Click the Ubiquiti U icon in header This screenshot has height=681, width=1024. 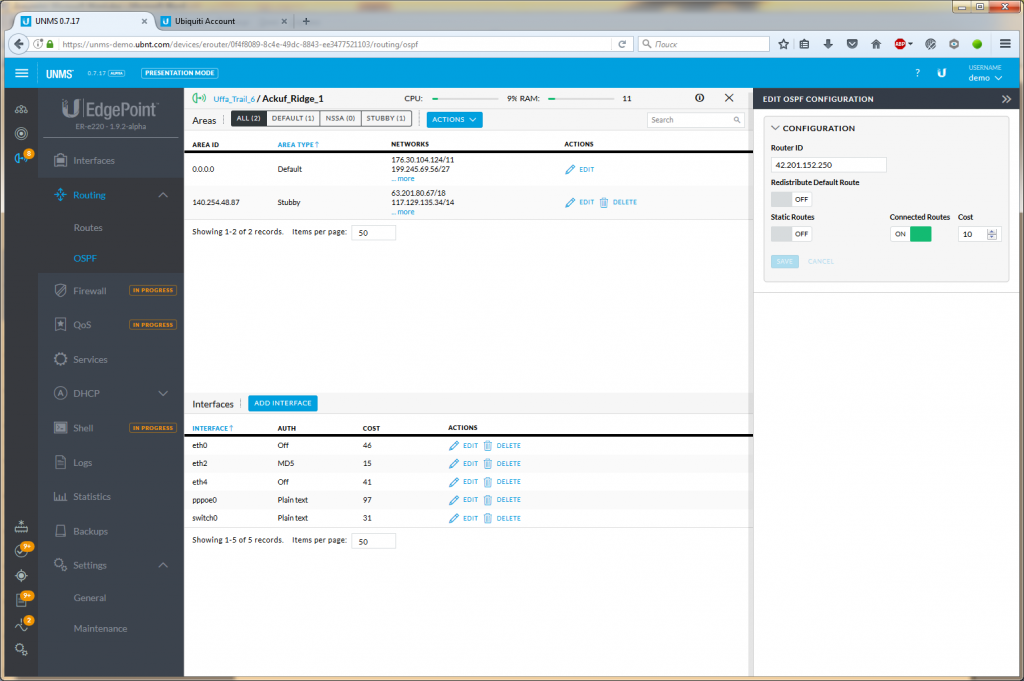(x=942, y=73)
